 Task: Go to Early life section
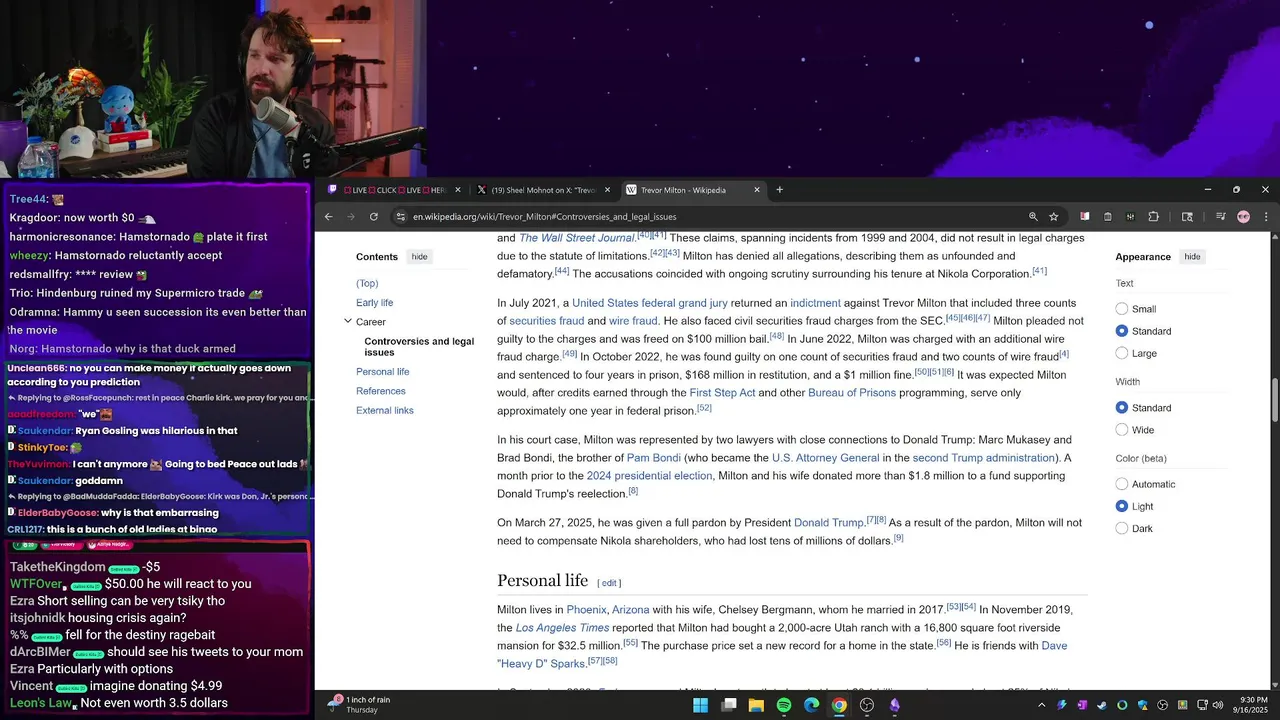pos(374,303)
